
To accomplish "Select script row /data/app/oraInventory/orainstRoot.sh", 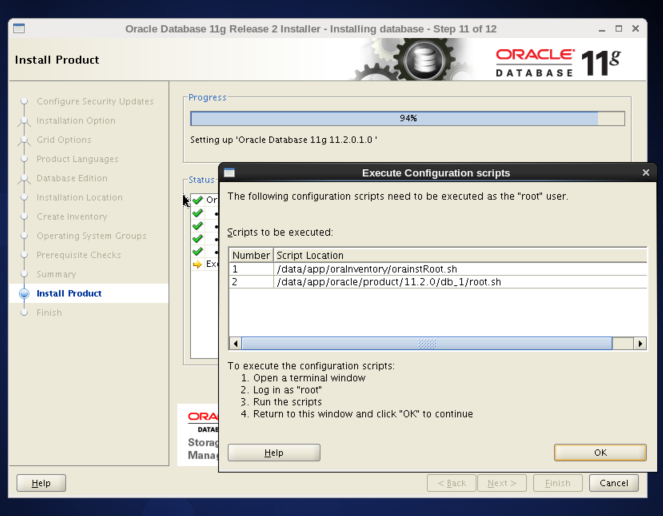I will tap(438, 269).
